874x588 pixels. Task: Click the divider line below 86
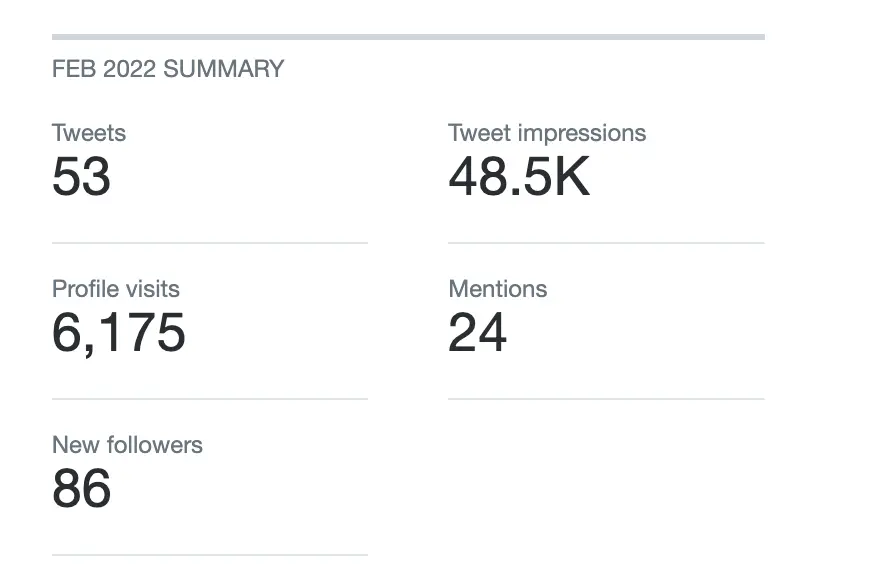click(x=210, y=555)
